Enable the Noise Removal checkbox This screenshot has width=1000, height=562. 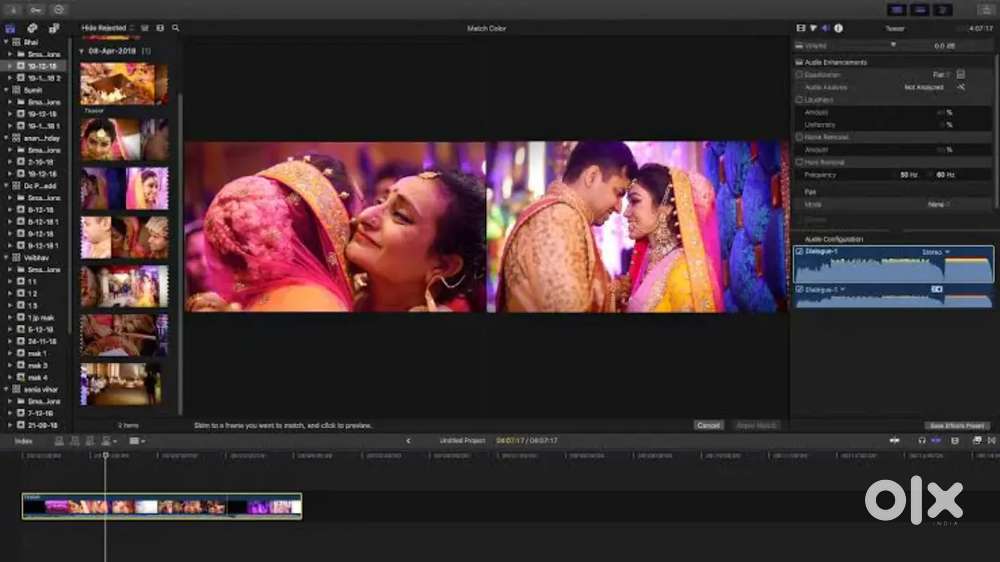click(x=799, y=137)
